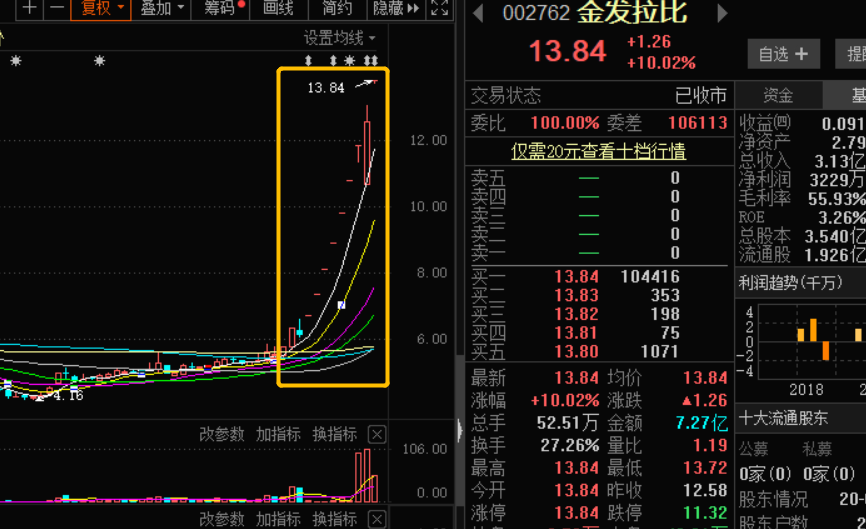Switch to 简约 view
This screenshot has width=866, height=529.
coord(337,8)
